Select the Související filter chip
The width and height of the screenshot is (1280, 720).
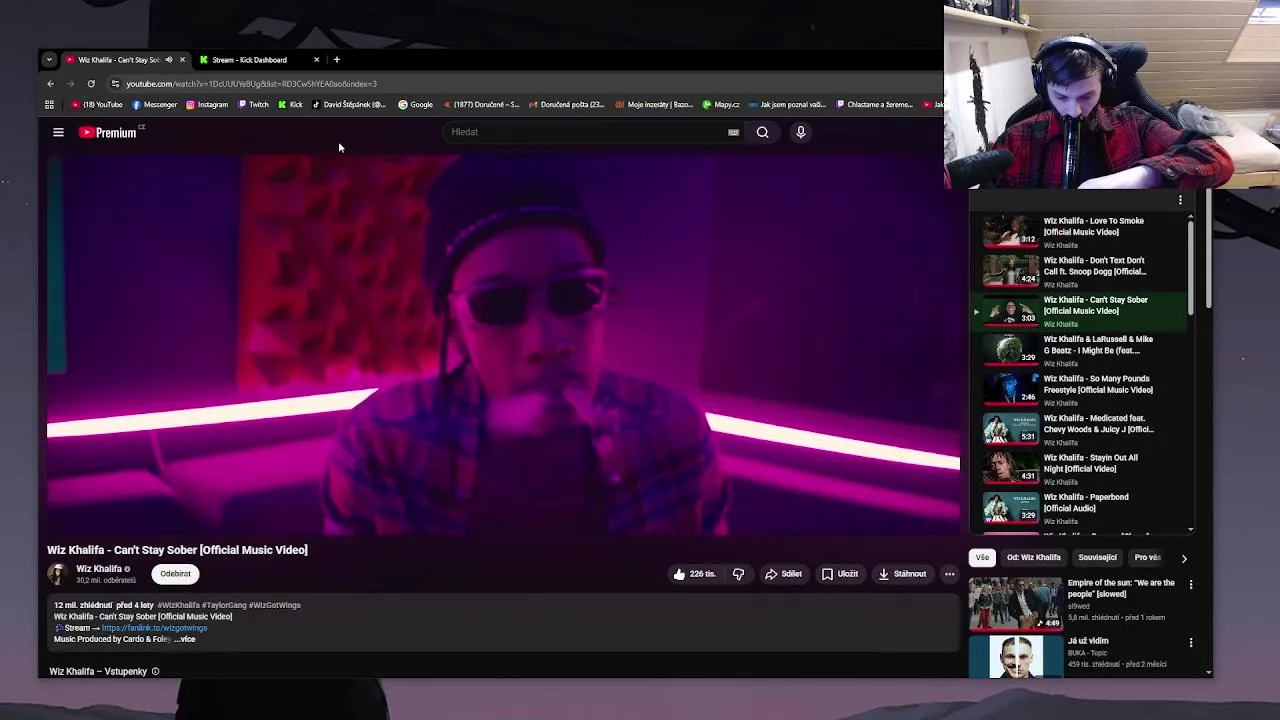tap(1097, 558)
